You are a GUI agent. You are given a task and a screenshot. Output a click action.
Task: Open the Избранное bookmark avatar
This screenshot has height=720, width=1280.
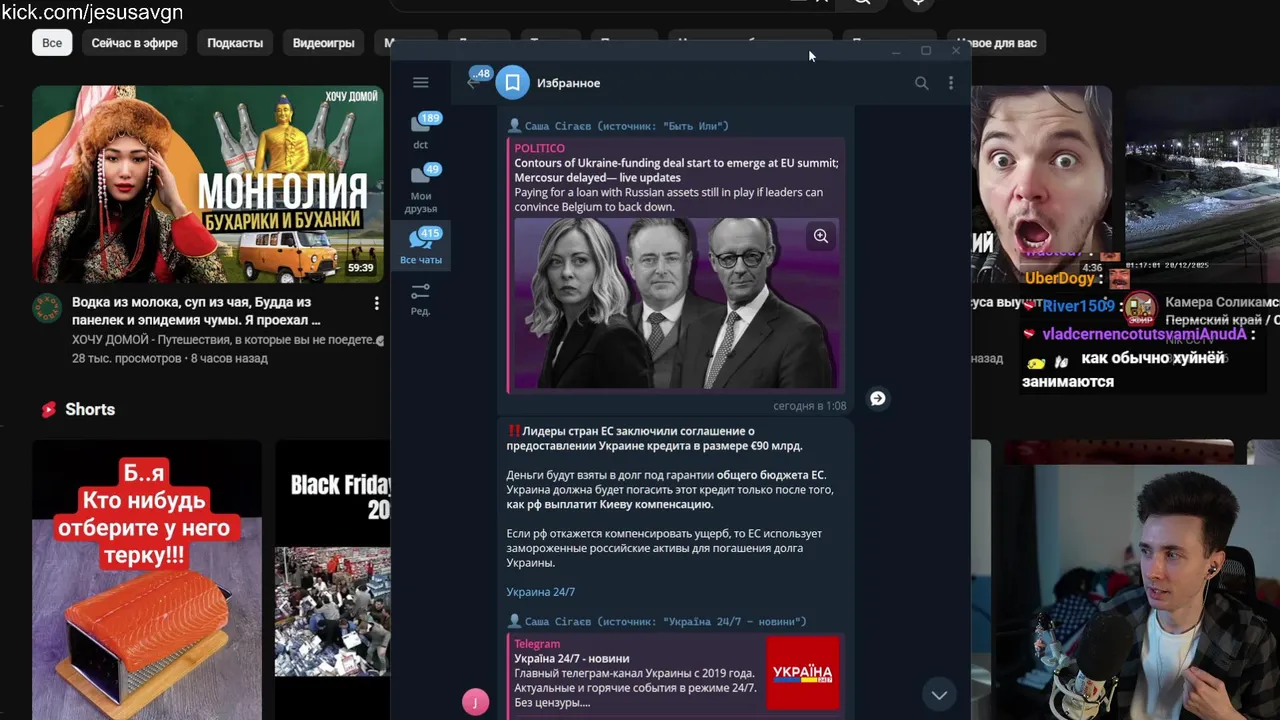512,83
